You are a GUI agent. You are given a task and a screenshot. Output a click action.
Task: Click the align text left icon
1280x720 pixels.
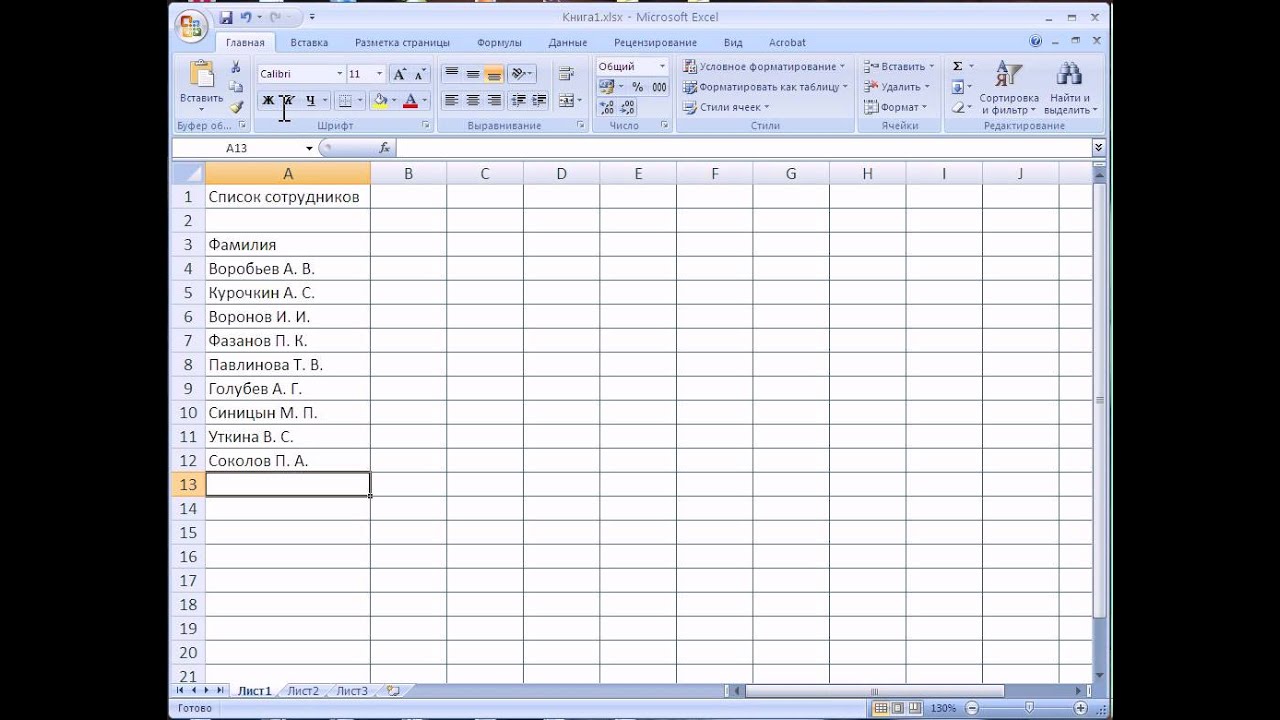tap(452, 101)
